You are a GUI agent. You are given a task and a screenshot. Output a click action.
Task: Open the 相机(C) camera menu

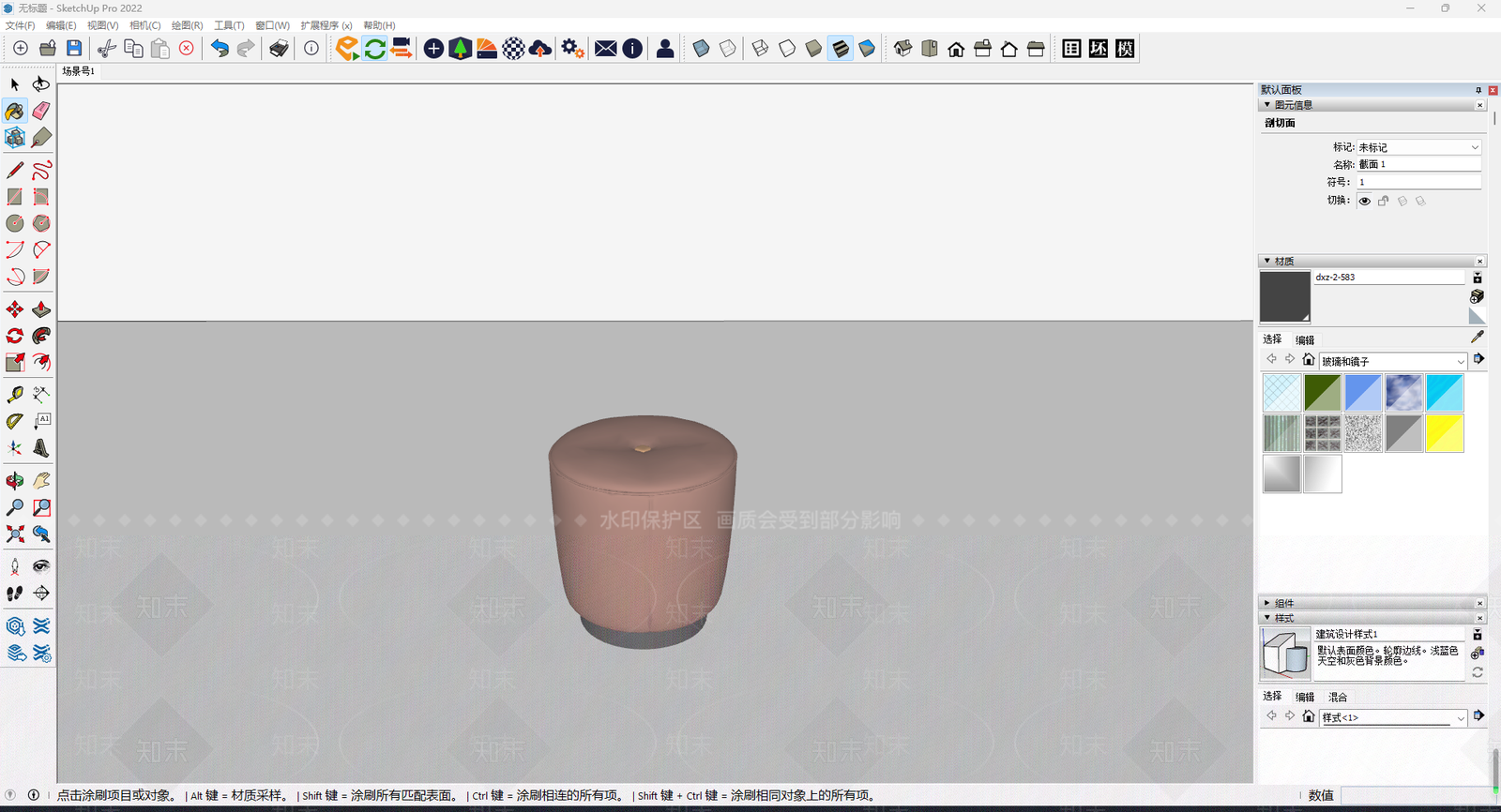coord(144,25)
